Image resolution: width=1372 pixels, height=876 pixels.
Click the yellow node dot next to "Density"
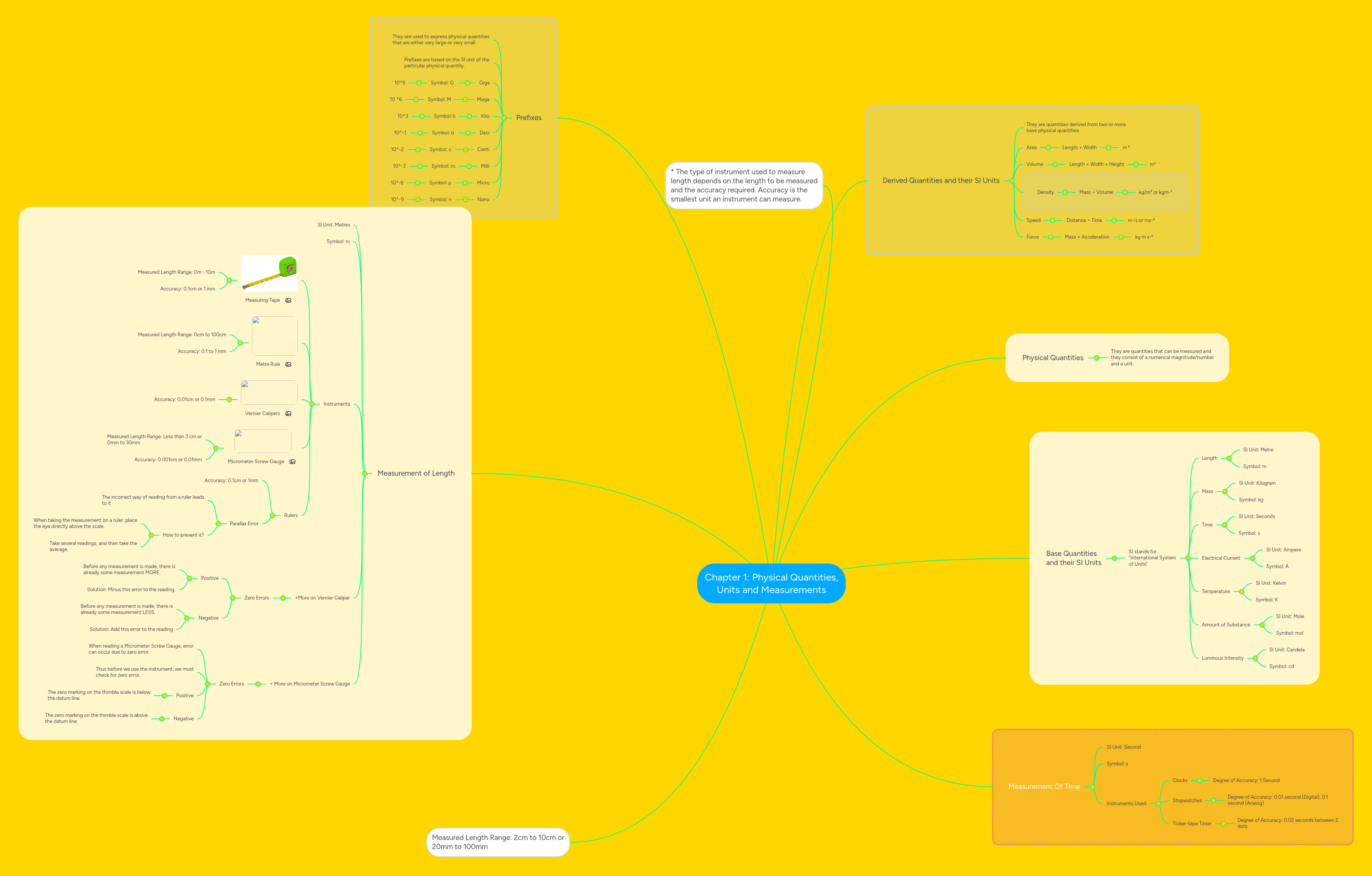point(1065,192)
